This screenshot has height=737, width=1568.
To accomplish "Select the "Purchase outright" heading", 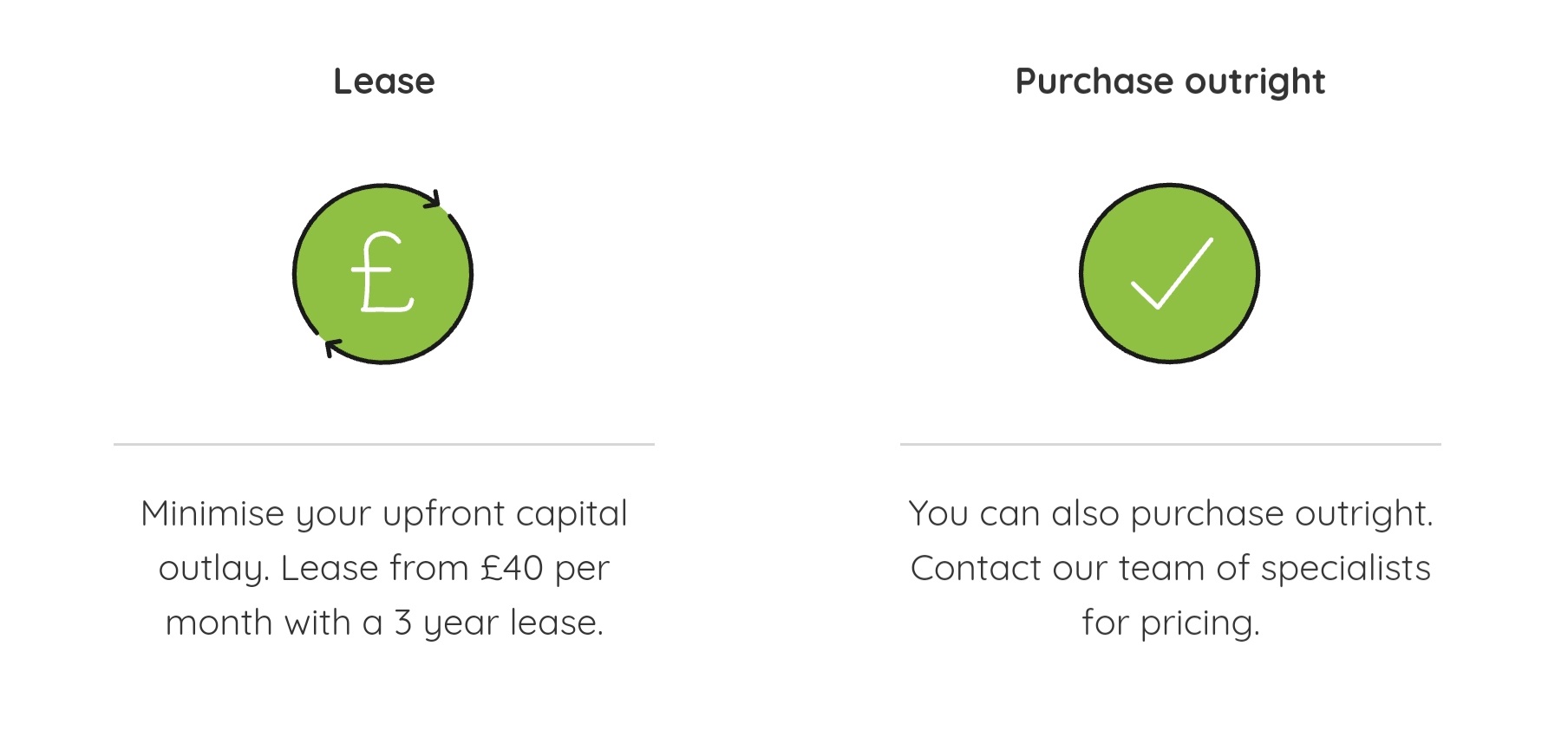I will point(1170,82).
